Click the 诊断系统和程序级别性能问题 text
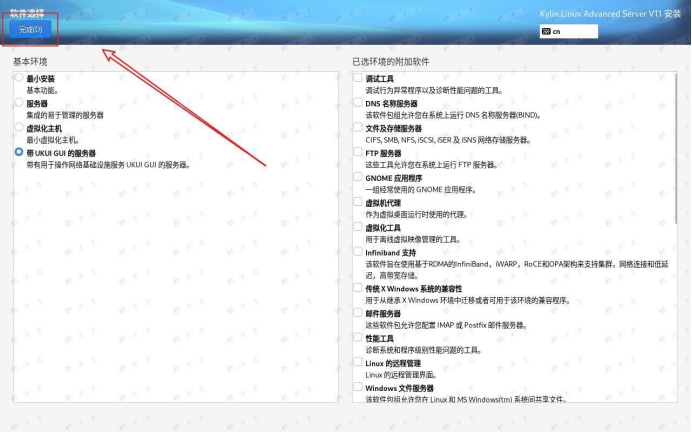692x432 pixels. [423, 350]
